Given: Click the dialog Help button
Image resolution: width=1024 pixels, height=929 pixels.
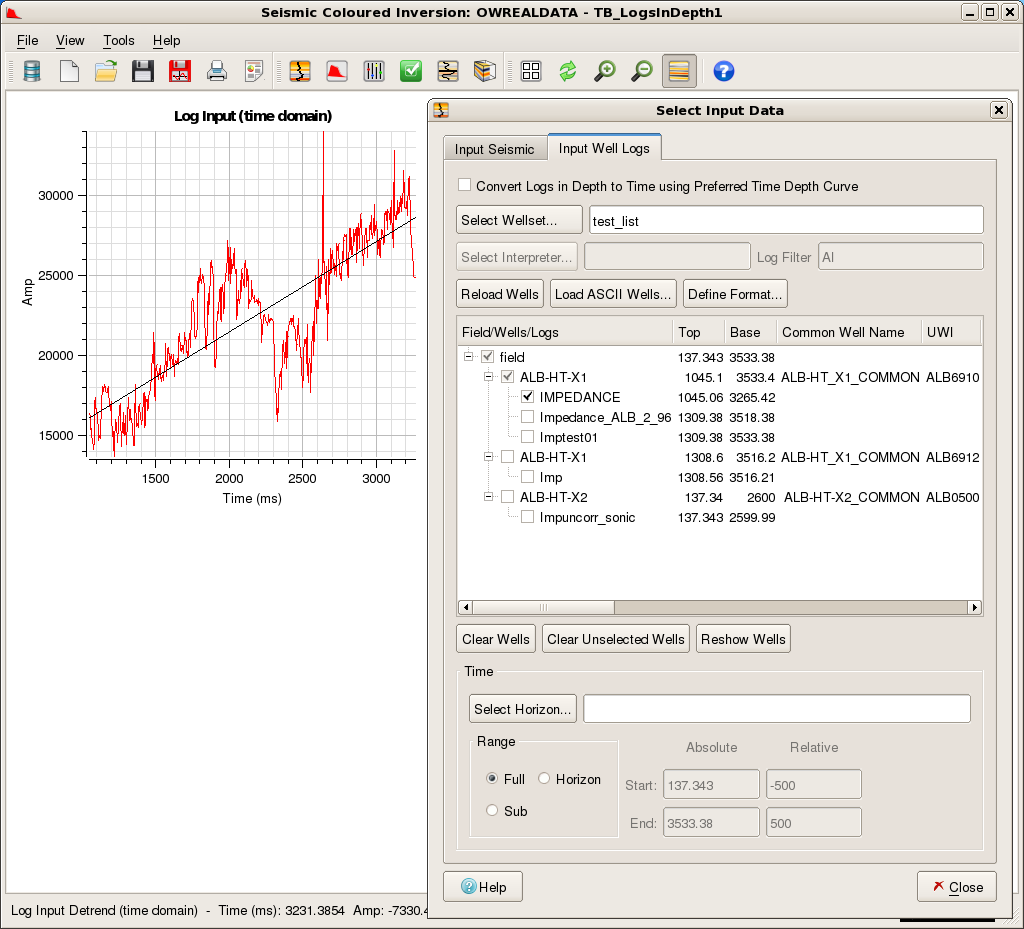Looking at the screenshot, I should pos(483,887).
